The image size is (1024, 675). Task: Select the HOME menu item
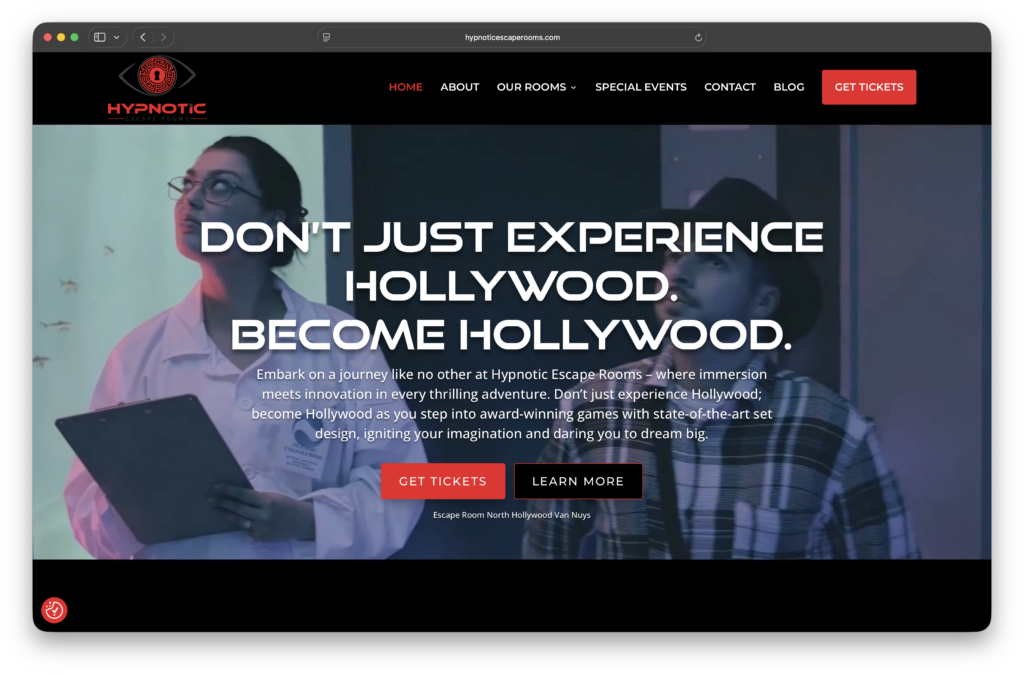[405, 87]
